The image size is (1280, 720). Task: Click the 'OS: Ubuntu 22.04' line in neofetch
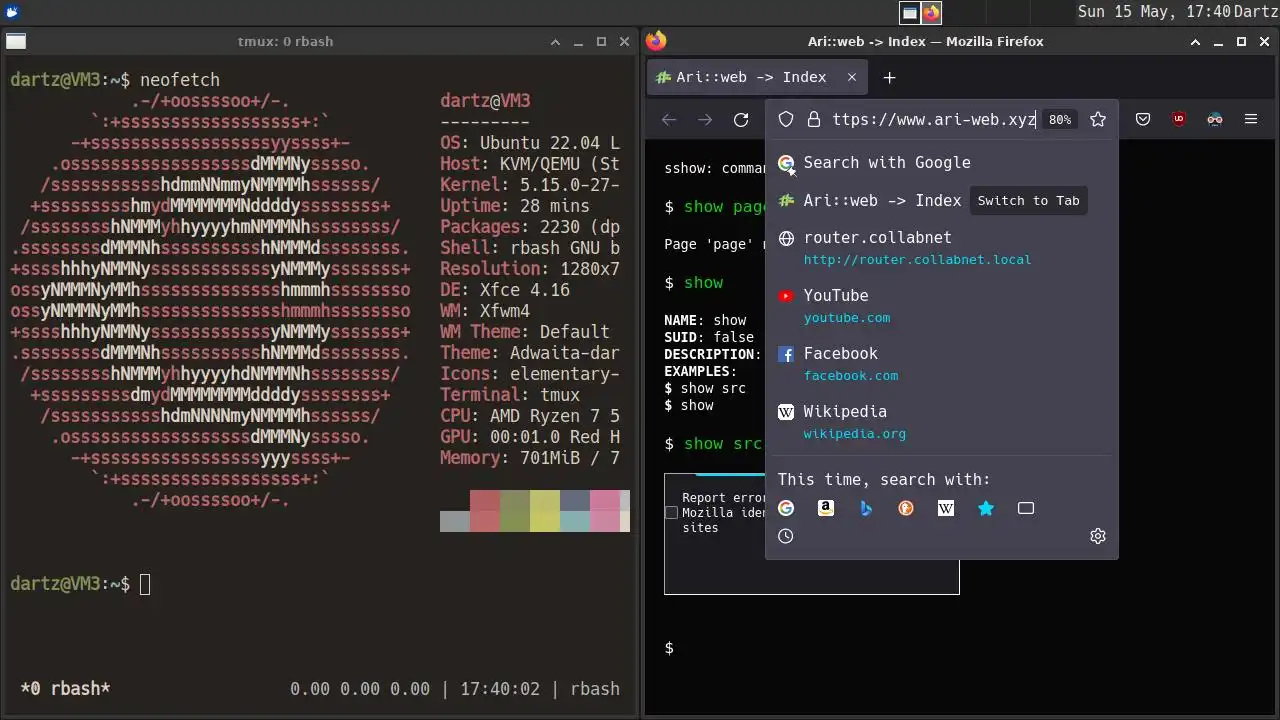click(x=530, y=143)
